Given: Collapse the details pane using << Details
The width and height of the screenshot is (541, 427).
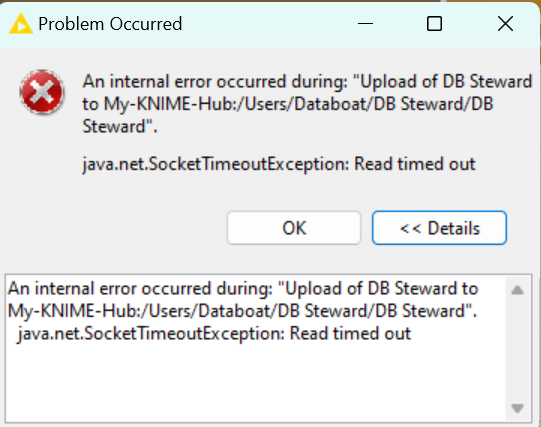Looking at the screenshot, I should (439, 228).
